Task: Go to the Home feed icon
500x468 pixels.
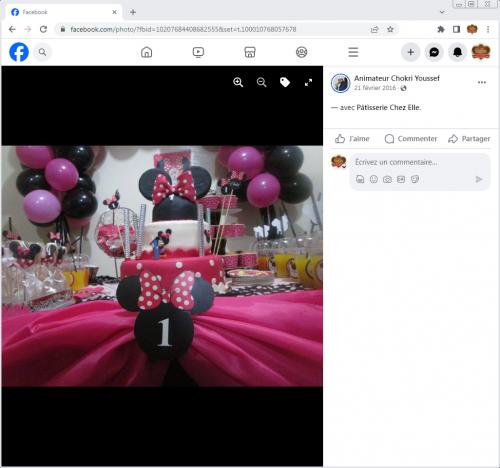Action: pos(146,52)
